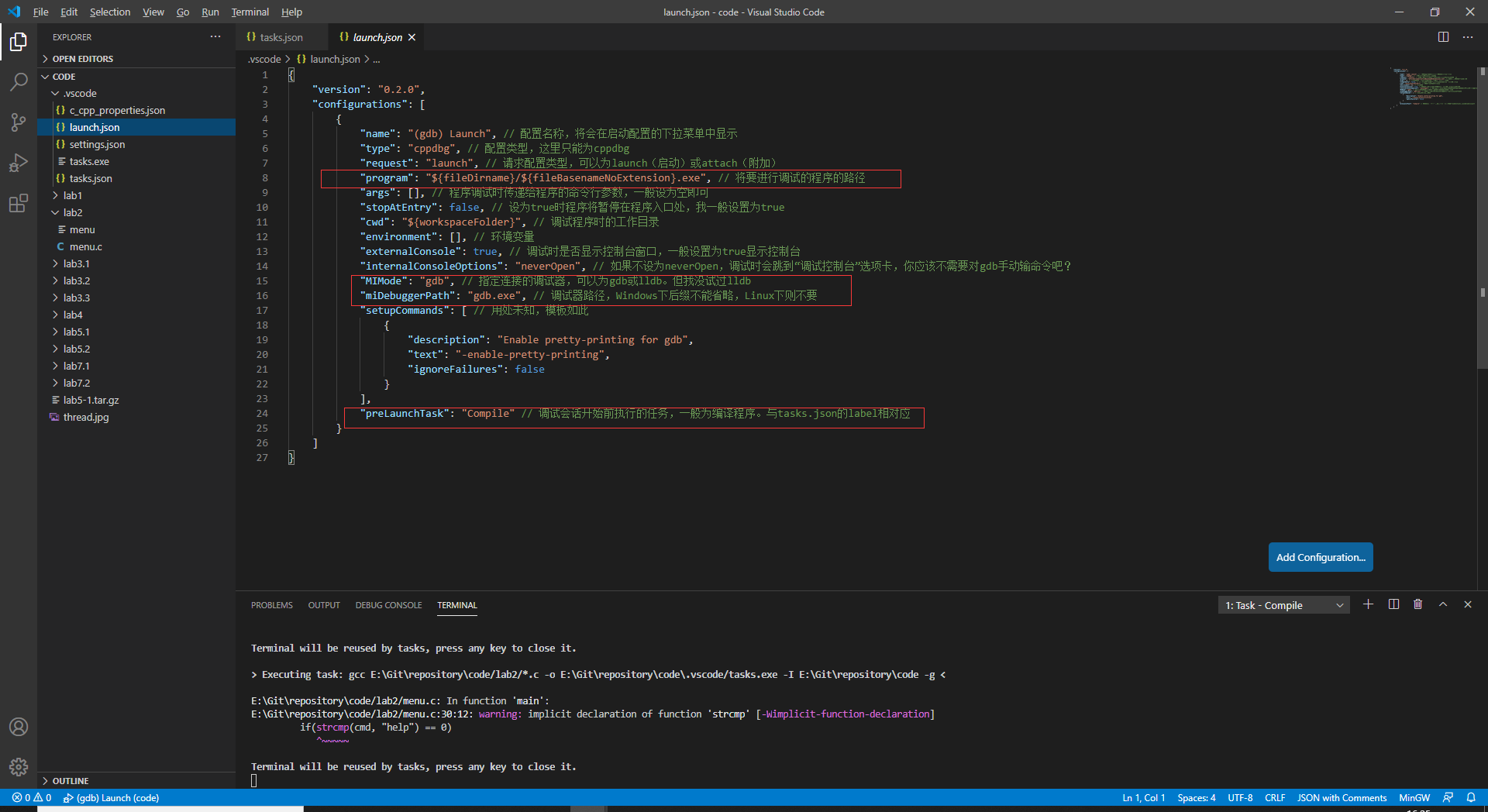Click the Add Configuration button
1488x812 pixels.
point(1321,557)
